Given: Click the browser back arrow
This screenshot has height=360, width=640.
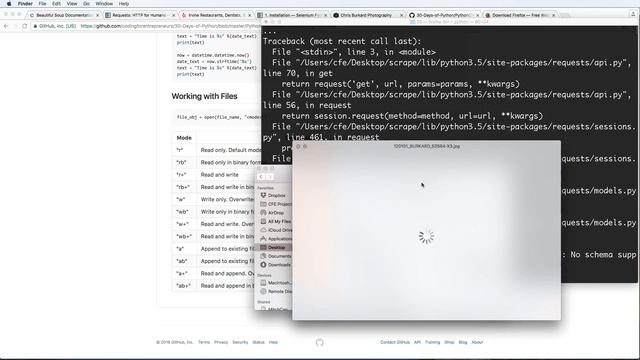Looking at the screenshot, I should click(6, 26).
